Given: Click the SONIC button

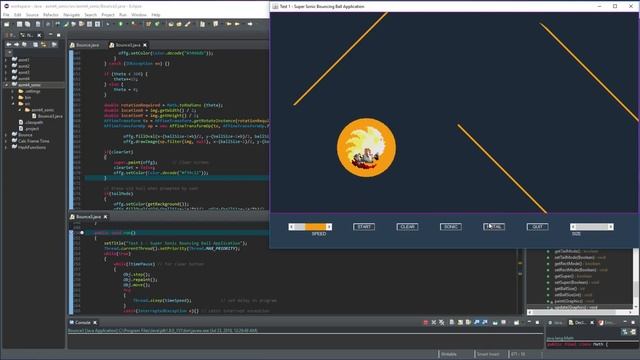Looking at the screenshot, I should tap(451, 227).
